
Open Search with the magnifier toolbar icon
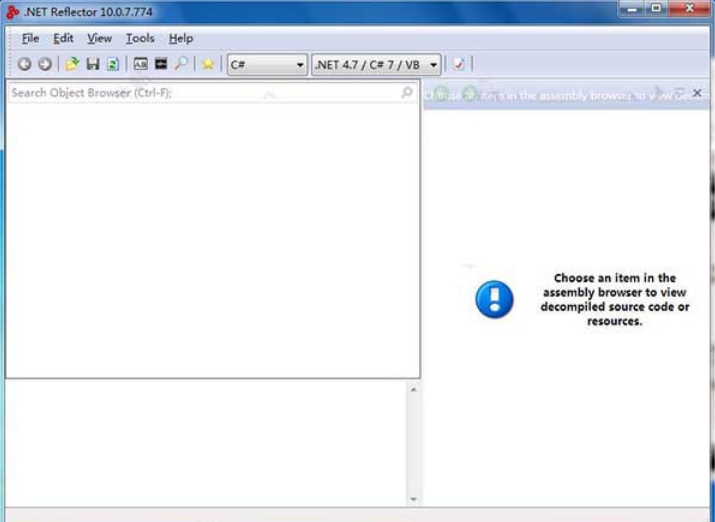click(x=181, y=64)
